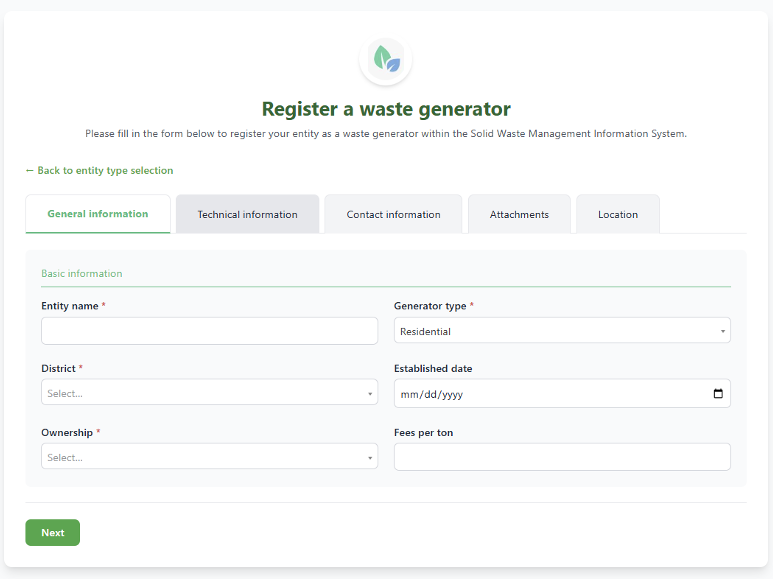Focus the Entity name input field
The width and height of the screenshot is (774, 580).
tap(210, 331)
